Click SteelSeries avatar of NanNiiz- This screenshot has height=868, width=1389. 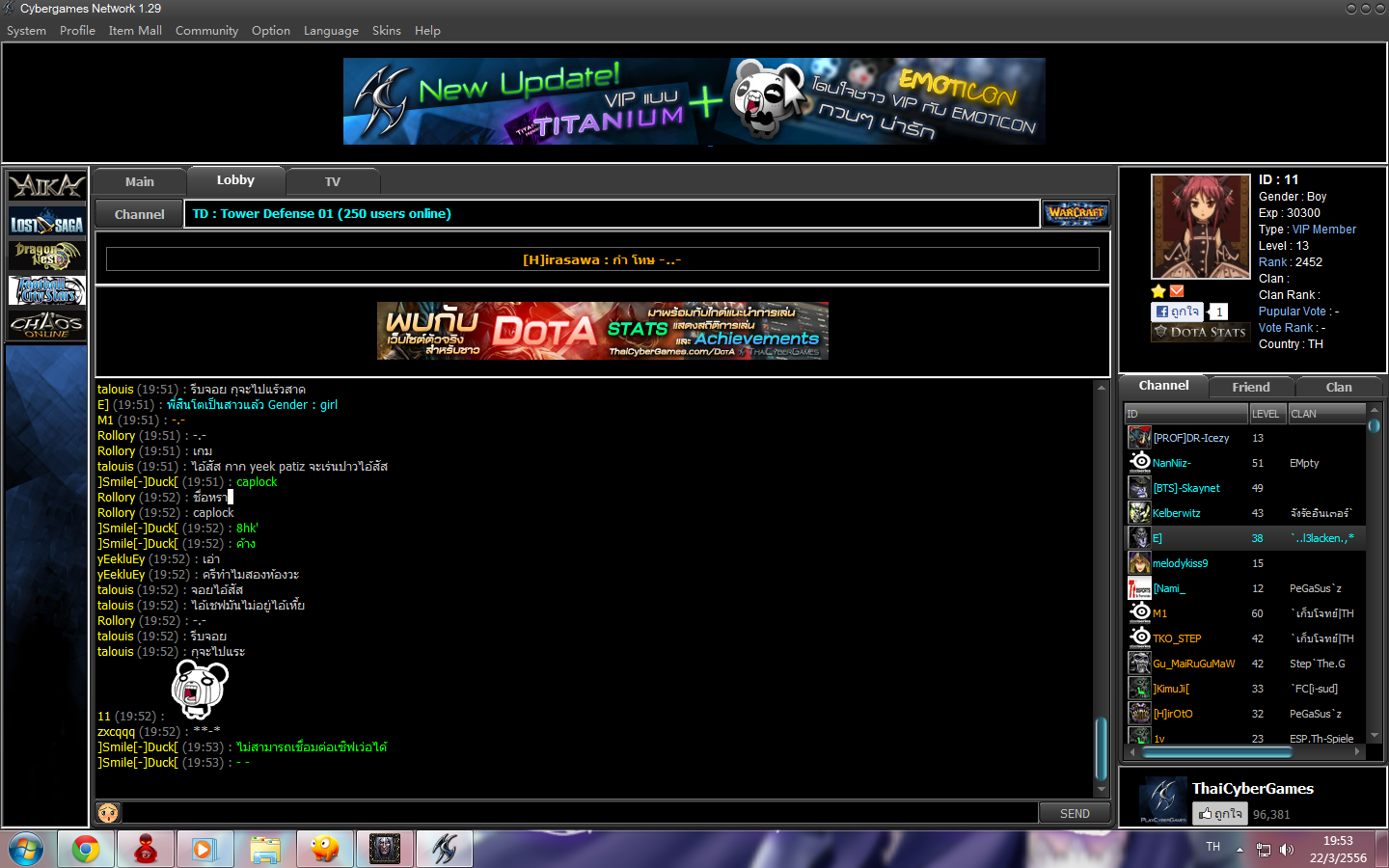point(1139,463)
